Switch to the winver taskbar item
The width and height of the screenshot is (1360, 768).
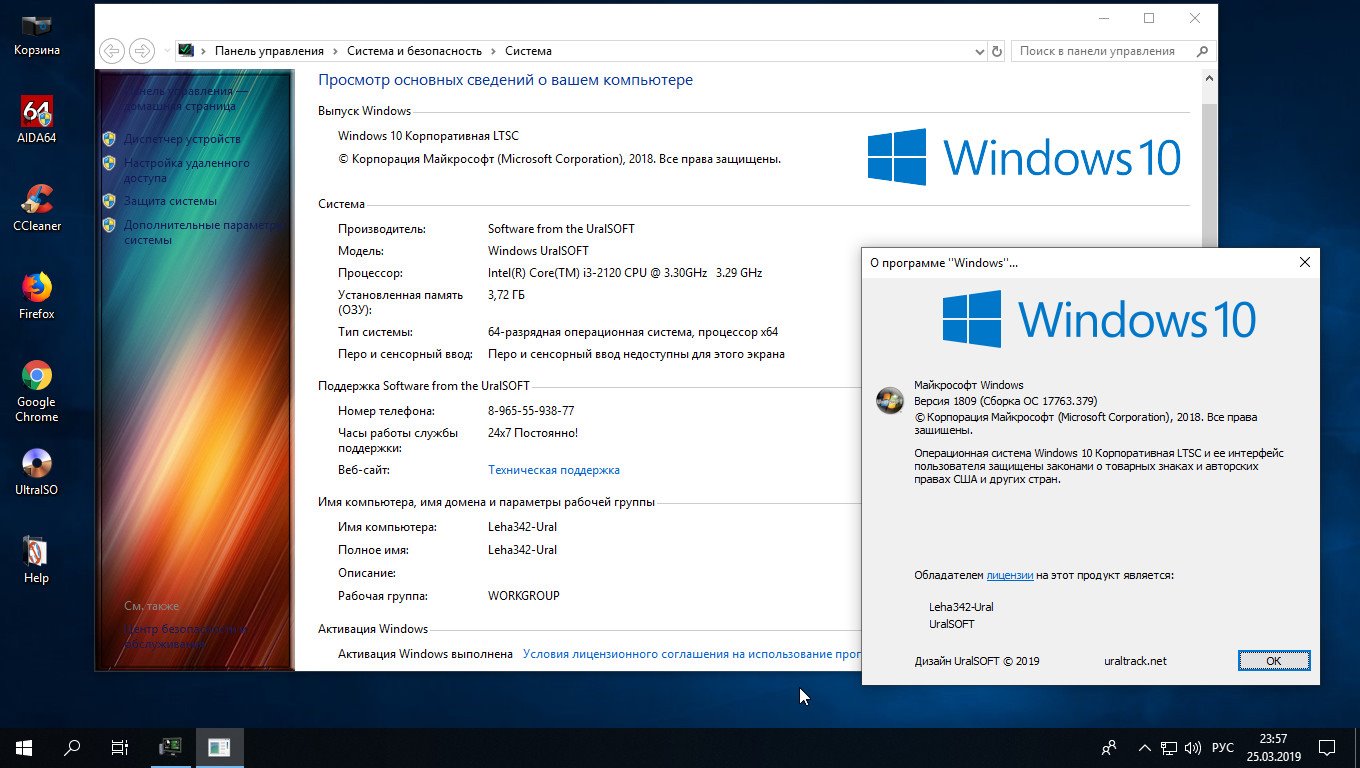220,747
